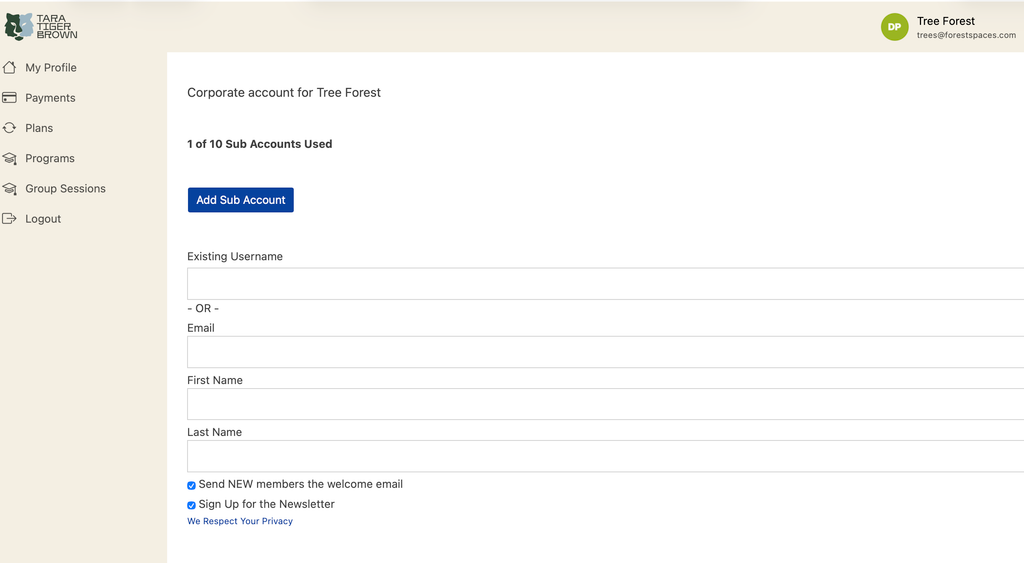Click the Last Name input field
The width and height of the screenshot is (1024, 563).
click(605, 456)
